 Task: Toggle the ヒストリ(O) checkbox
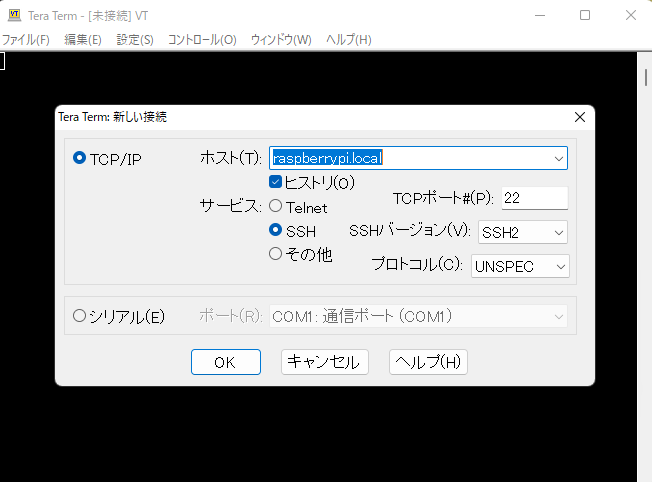tap(275, 182)
